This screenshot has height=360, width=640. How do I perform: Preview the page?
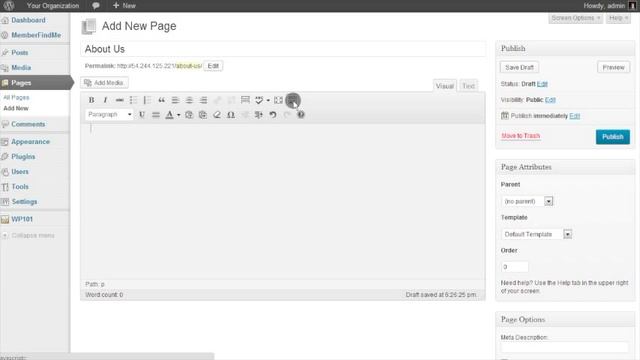pyautogui.click(x=613, y=67)
